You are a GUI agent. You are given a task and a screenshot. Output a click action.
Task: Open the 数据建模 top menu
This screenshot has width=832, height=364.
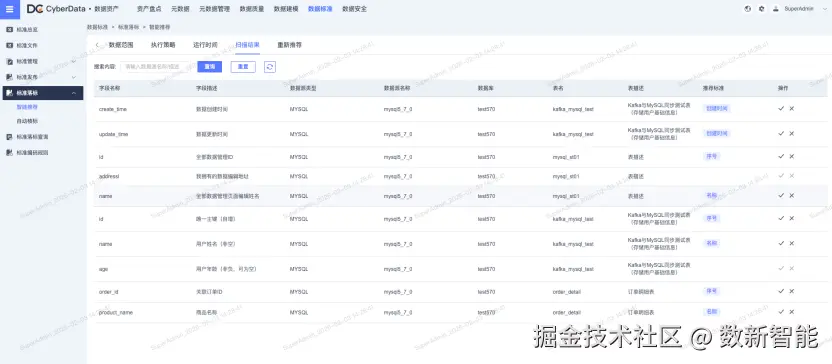286,9
